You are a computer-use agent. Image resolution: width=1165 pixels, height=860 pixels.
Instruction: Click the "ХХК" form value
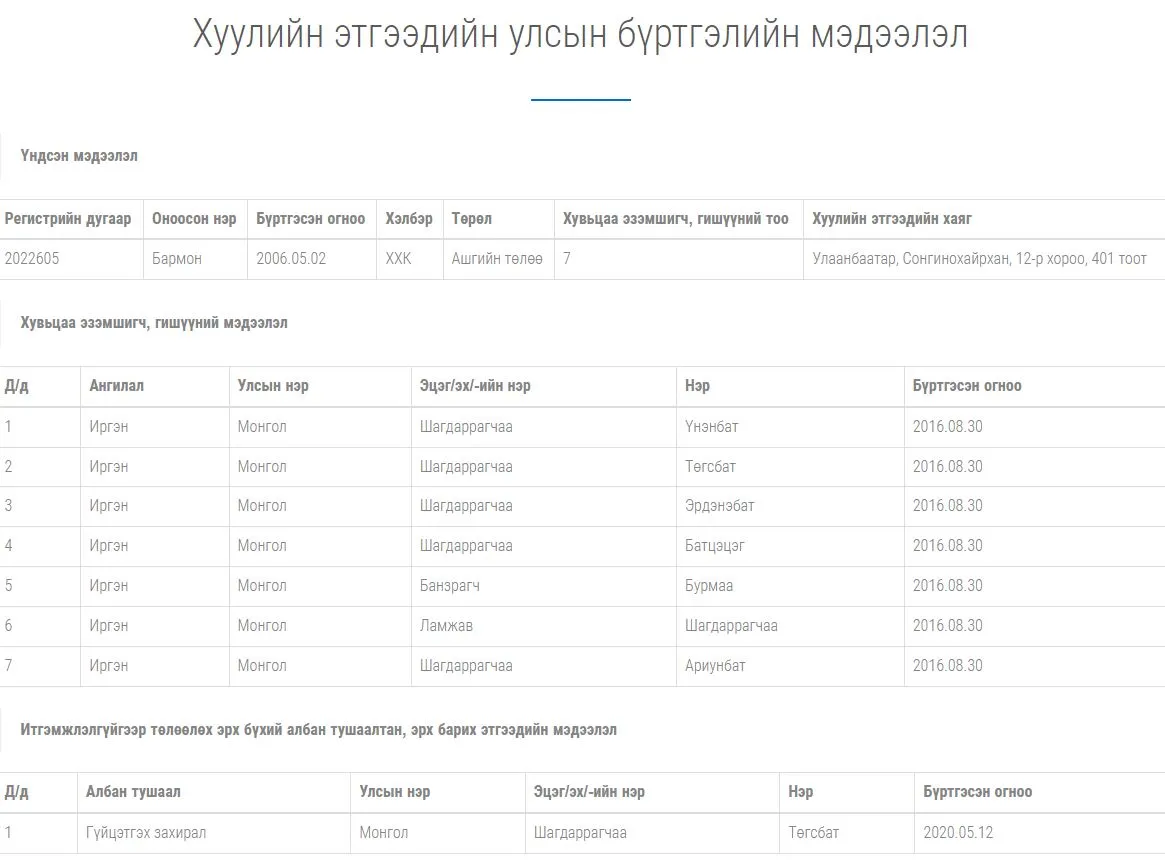(398, 259)
